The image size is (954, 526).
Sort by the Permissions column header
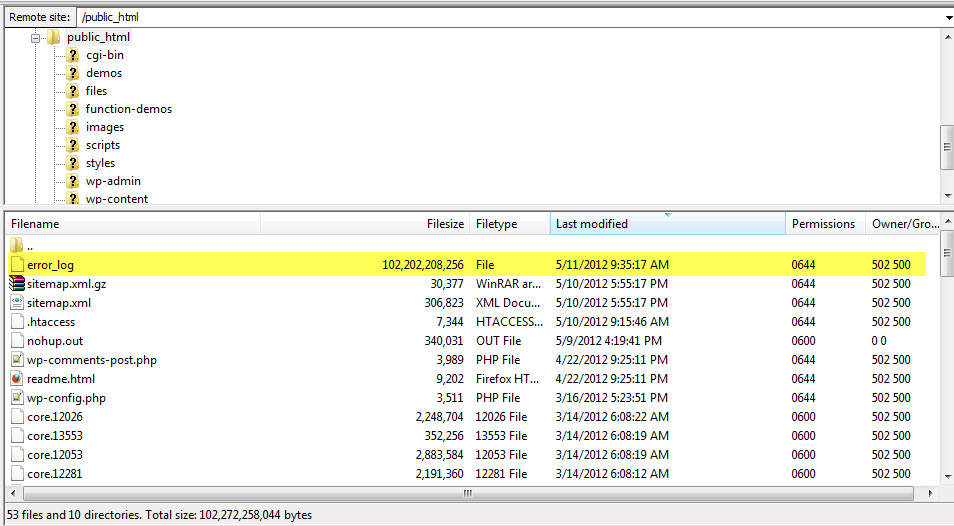[x=823, y=224]
